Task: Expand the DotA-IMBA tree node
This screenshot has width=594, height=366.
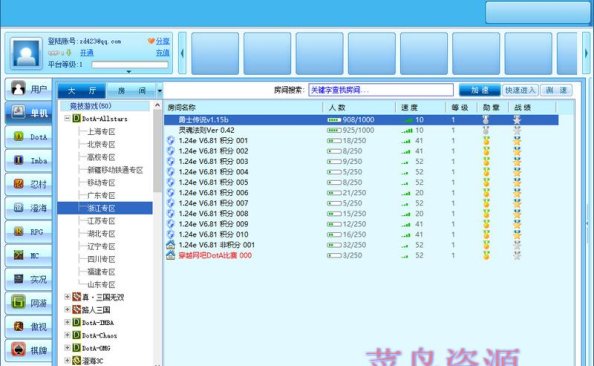Action: [x=67, y=322]
